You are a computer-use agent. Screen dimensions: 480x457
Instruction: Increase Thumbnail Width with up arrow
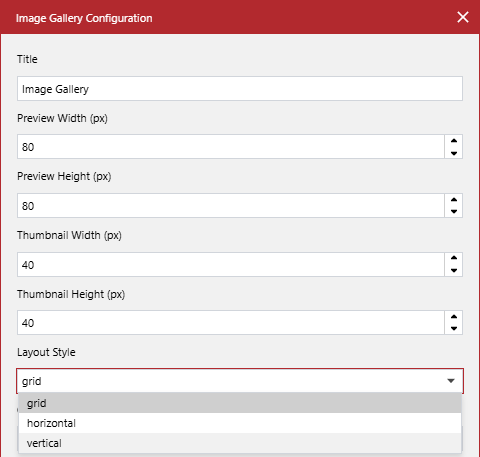point(454,258)
